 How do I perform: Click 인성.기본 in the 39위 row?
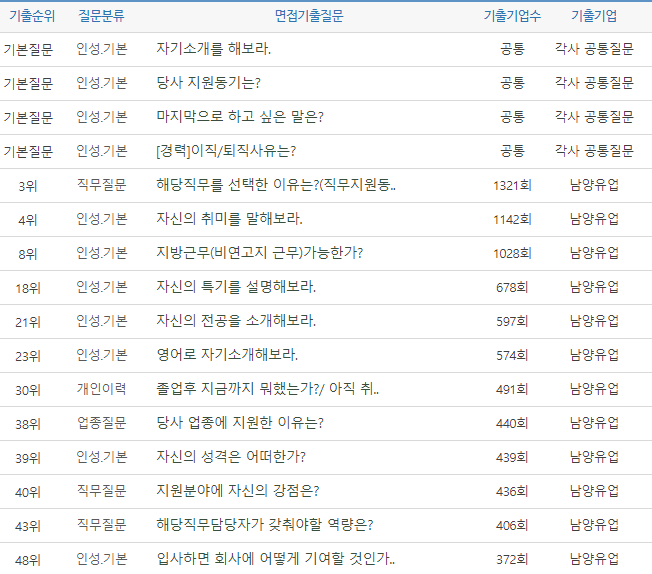(x=101, y=458)
